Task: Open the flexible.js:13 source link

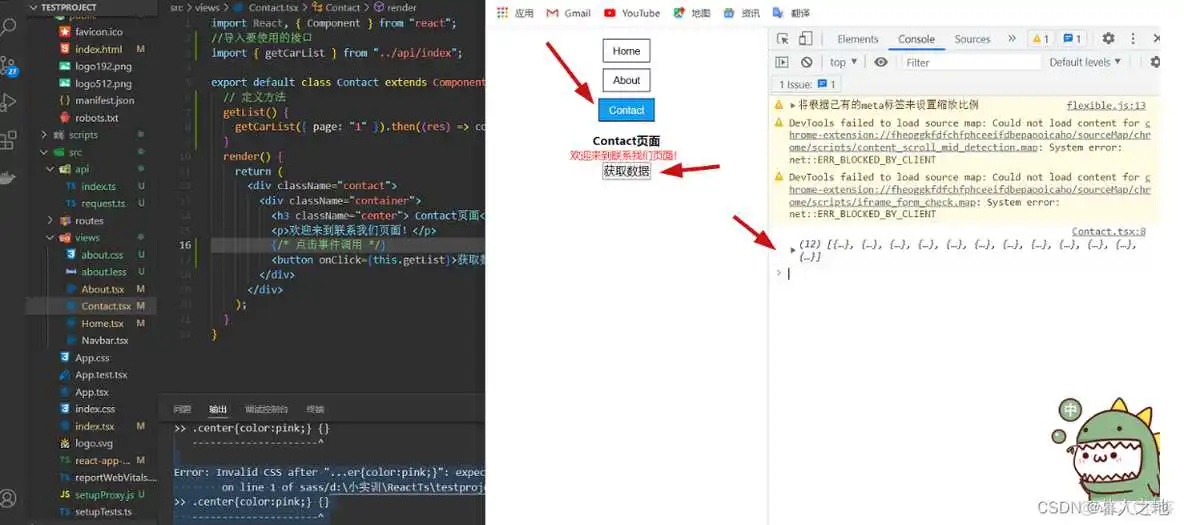Action: point(1105,106)
